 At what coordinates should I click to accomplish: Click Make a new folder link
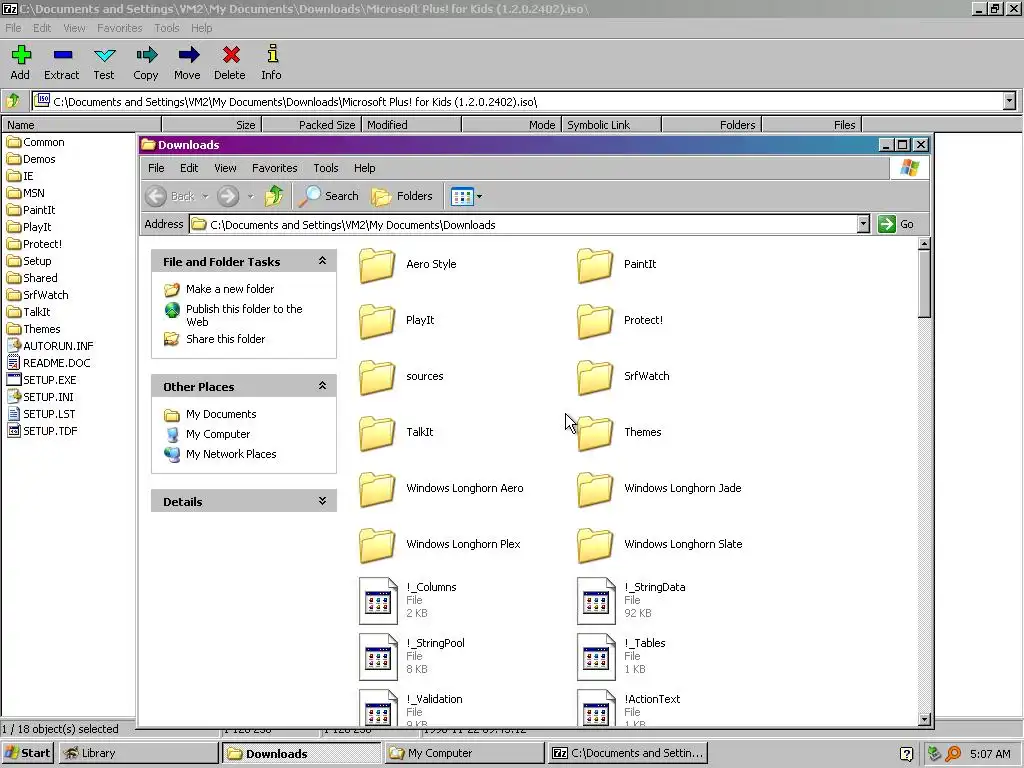point(230,289)
